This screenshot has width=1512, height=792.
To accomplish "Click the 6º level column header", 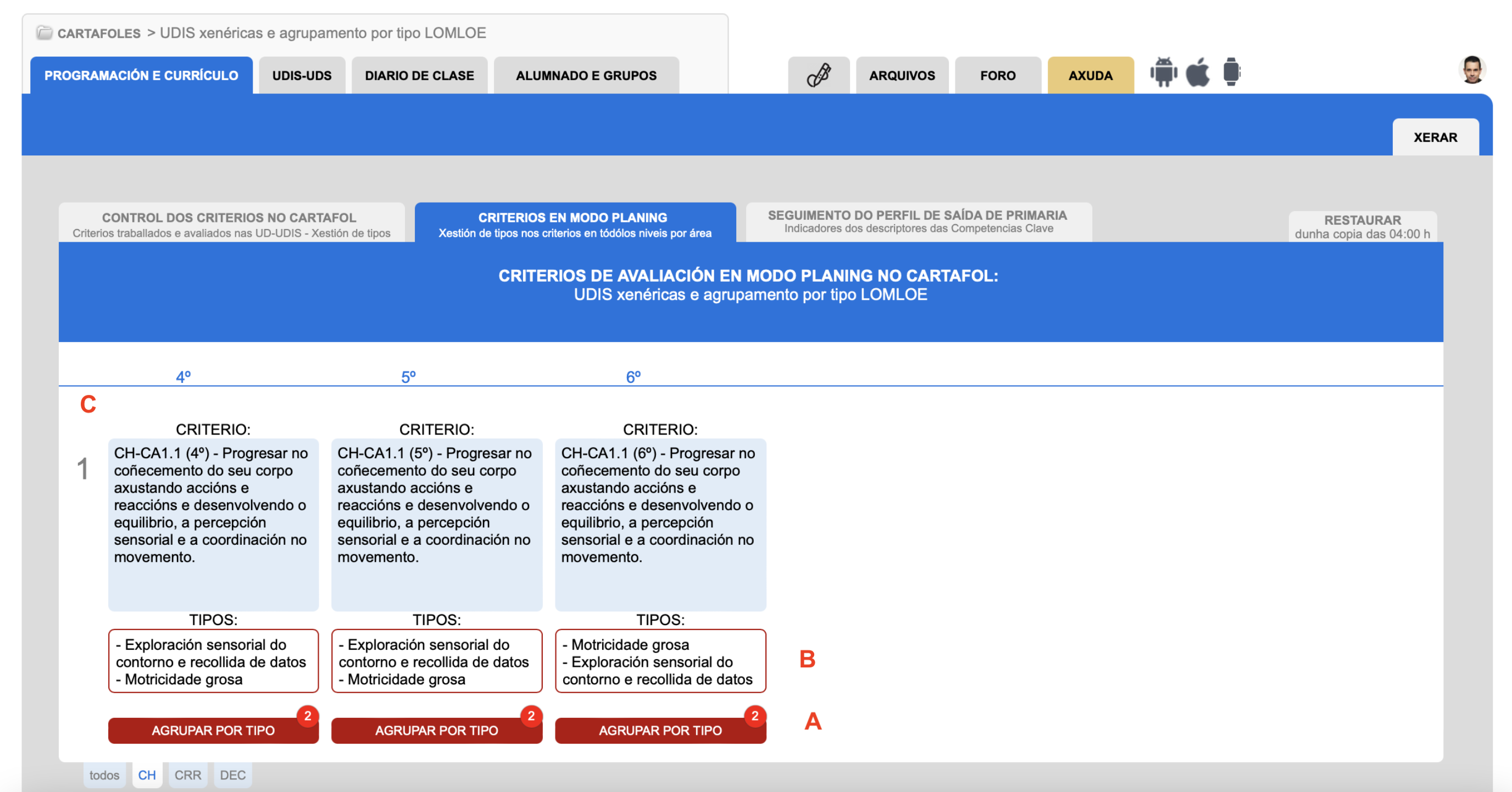I will point(633,377).
